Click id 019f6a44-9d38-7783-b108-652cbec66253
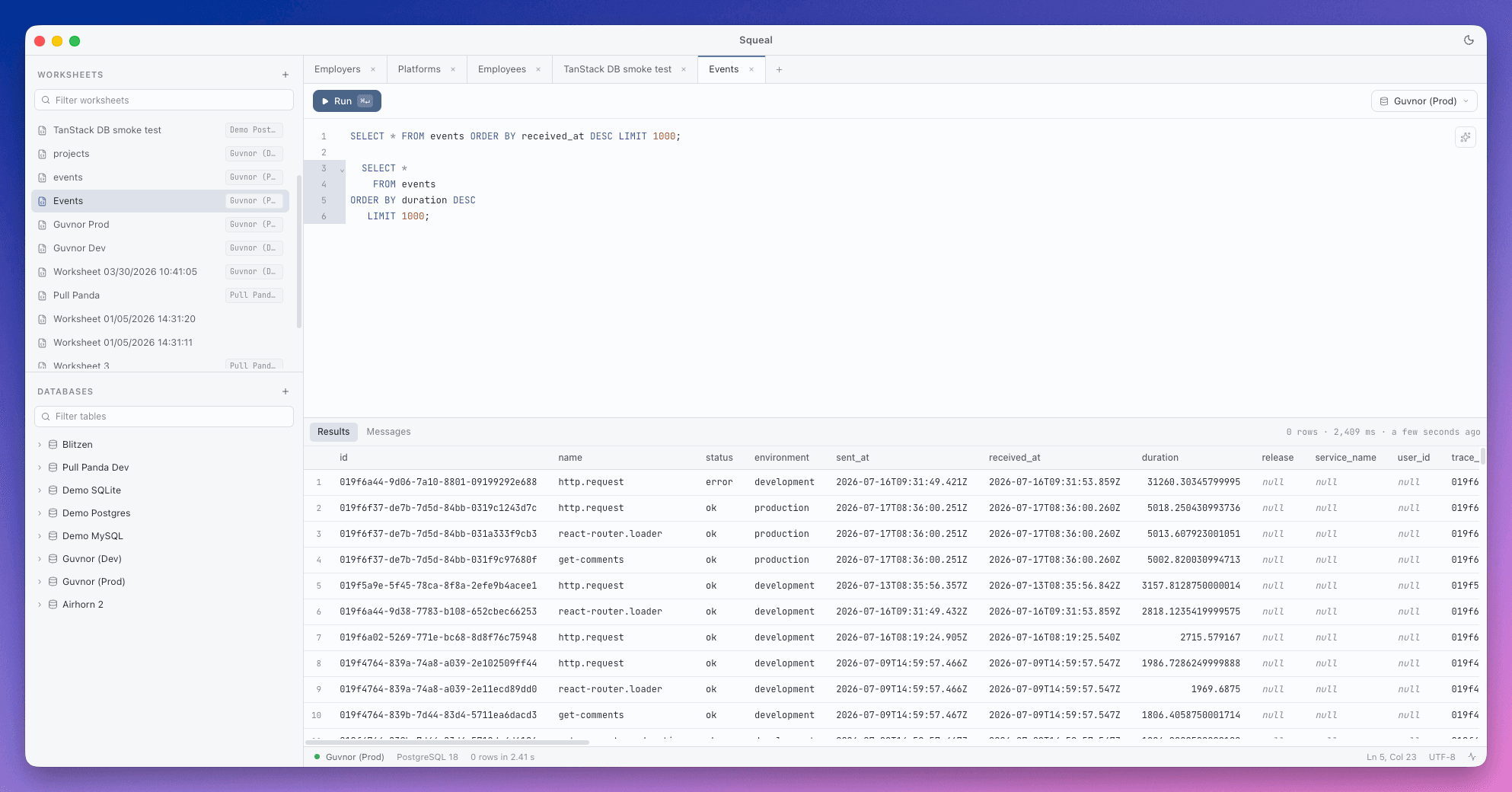The image size is (1512, 792). [x=438, y=612]
